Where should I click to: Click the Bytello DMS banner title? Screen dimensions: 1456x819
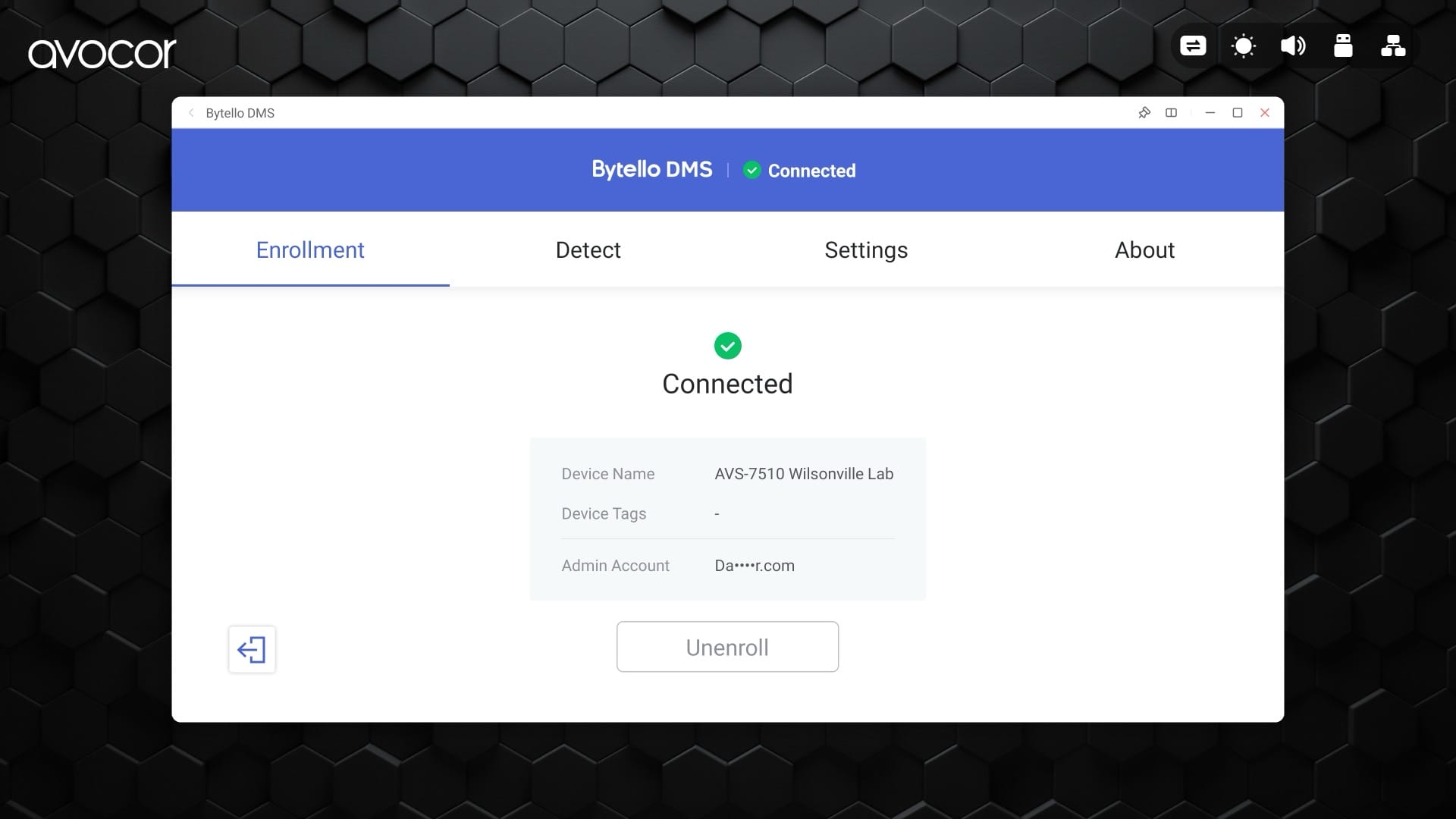[652, 169]
